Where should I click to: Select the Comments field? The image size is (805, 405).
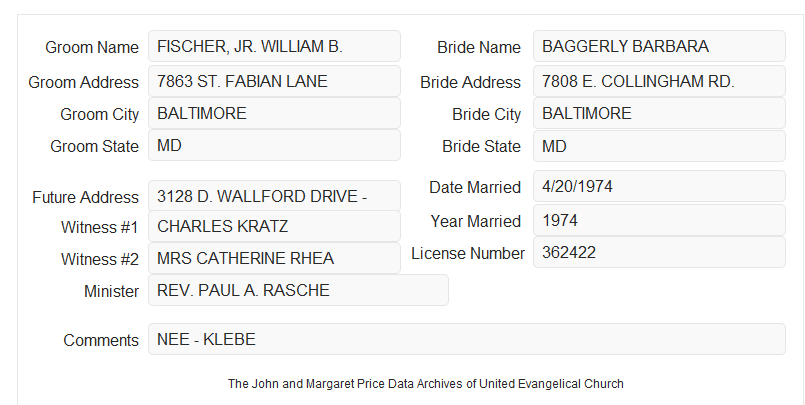click(x=467, y=339)
